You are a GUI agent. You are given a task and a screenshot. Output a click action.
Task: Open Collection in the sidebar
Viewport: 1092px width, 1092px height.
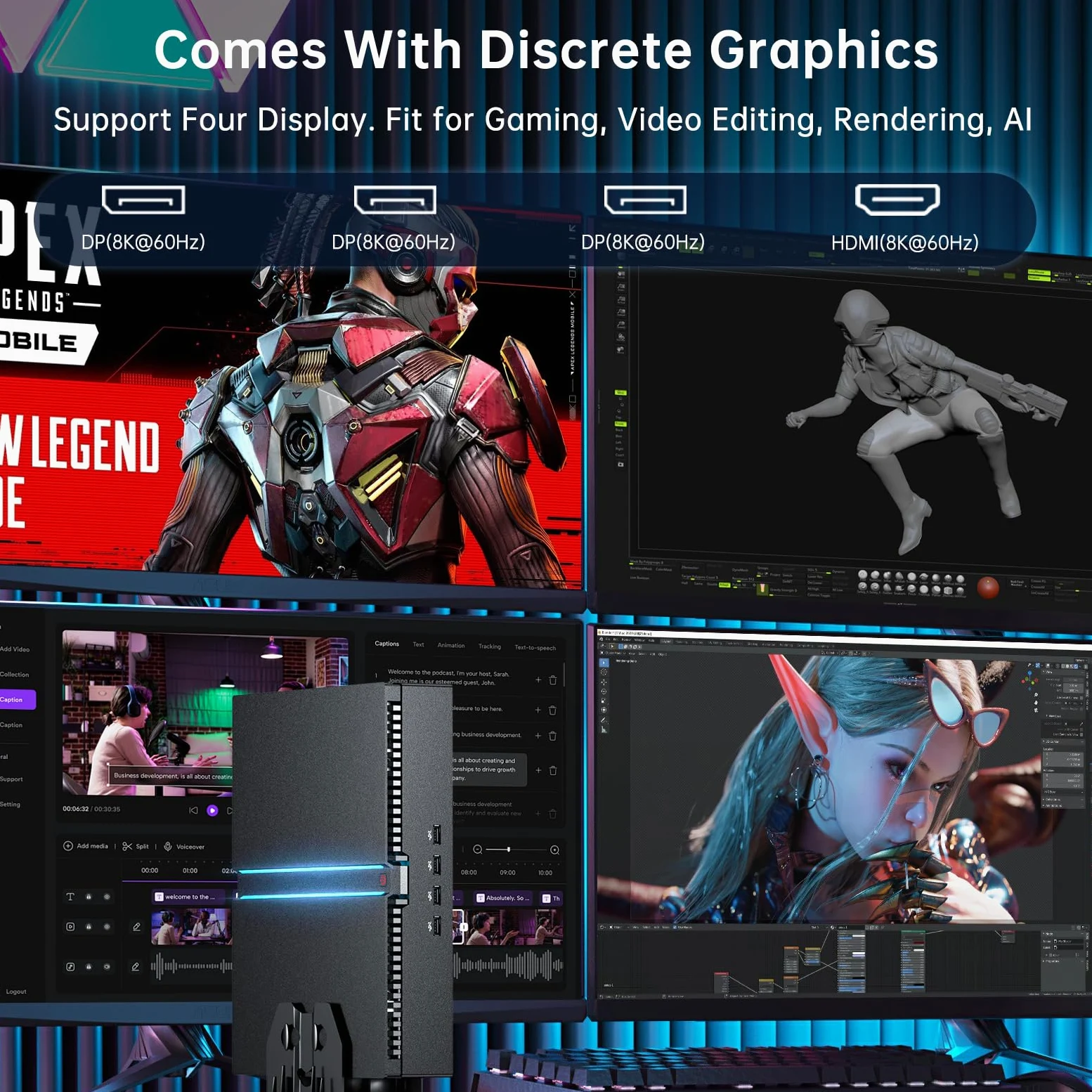(x=15, y=675)
